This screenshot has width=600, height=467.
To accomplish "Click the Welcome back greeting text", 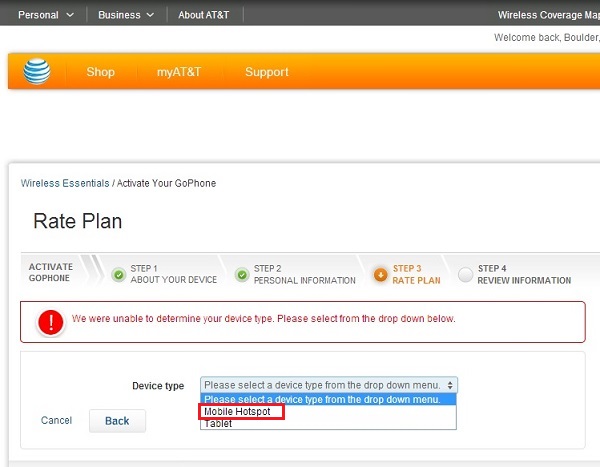I will 547,38.
